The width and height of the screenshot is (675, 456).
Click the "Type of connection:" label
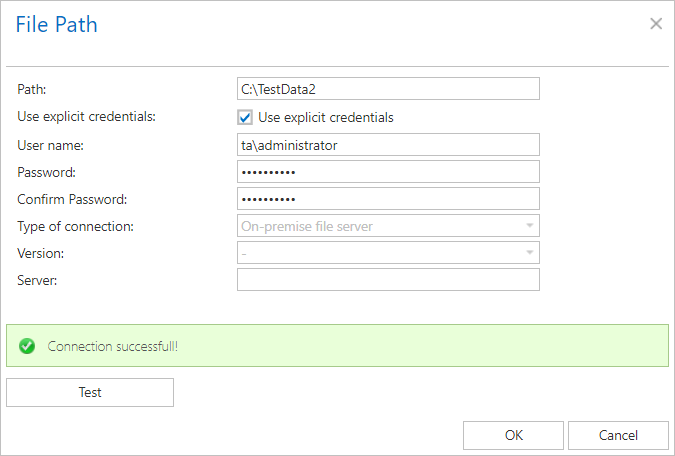pyautogui.click(x=75, y=226)
